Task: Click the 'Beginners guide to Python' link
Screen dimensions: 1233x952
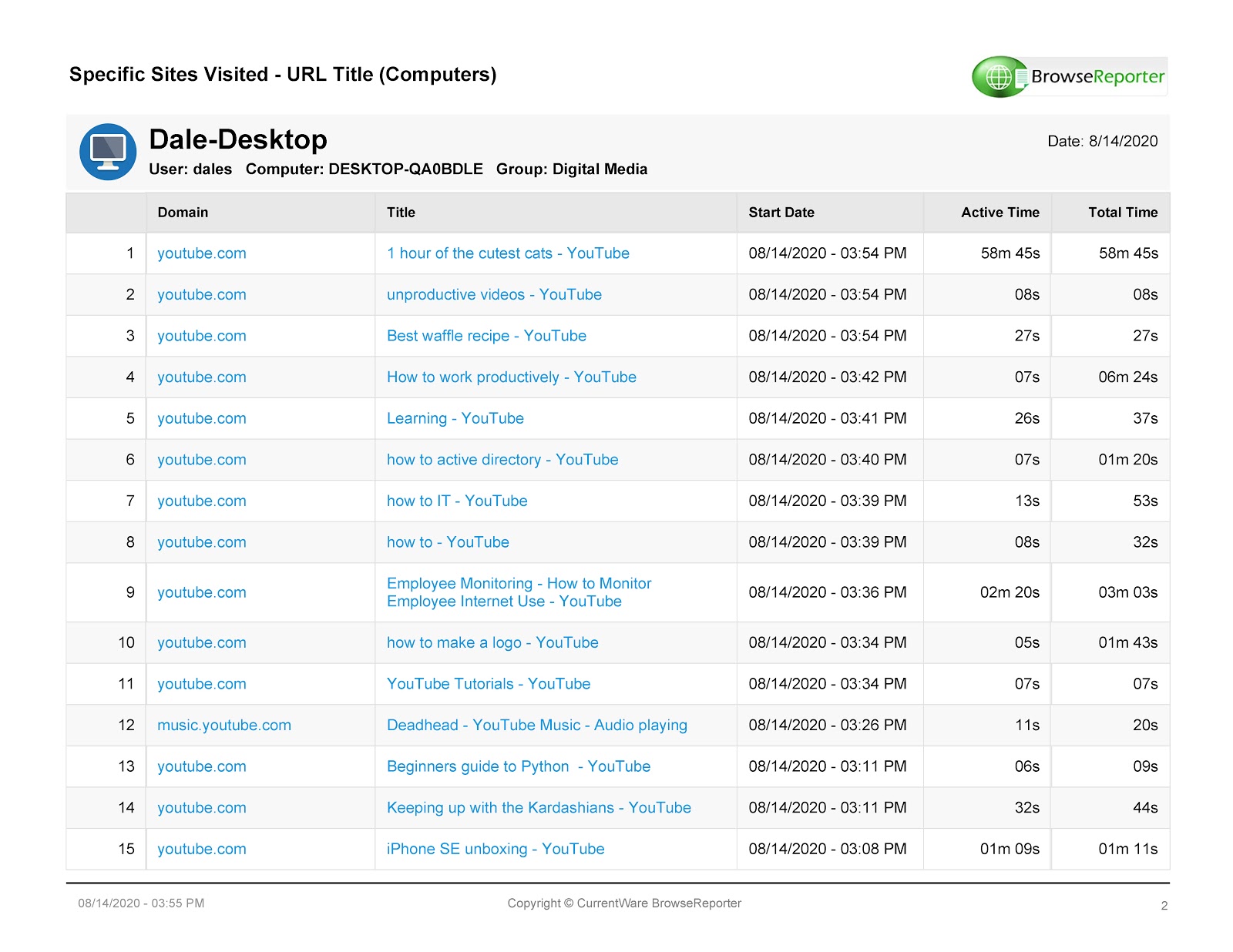Action: 519,766
